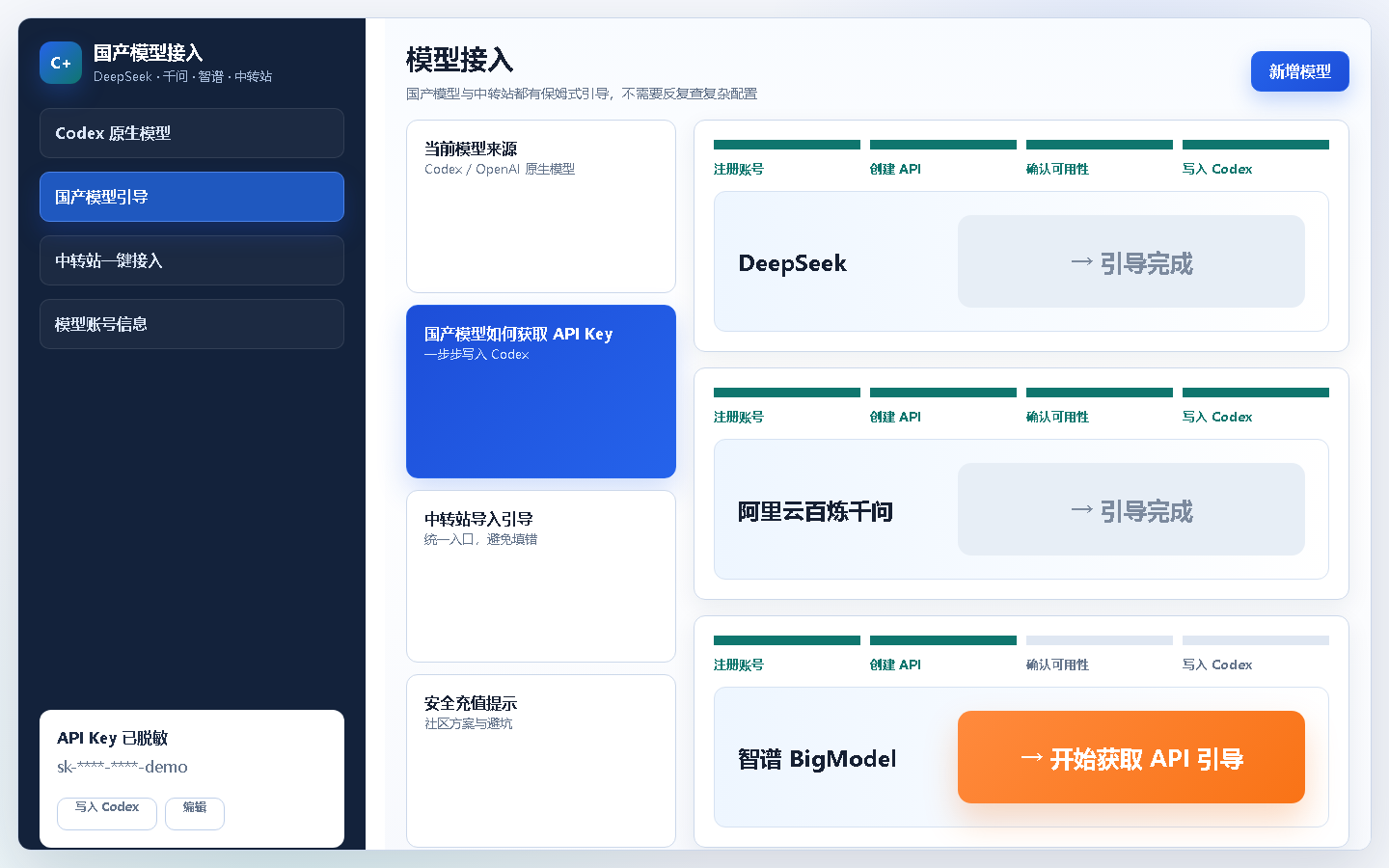The width and height of the screenshot is (1389, 868).
Task: Click the 阿里云百炼千问 model name
Action: [815, 511]
